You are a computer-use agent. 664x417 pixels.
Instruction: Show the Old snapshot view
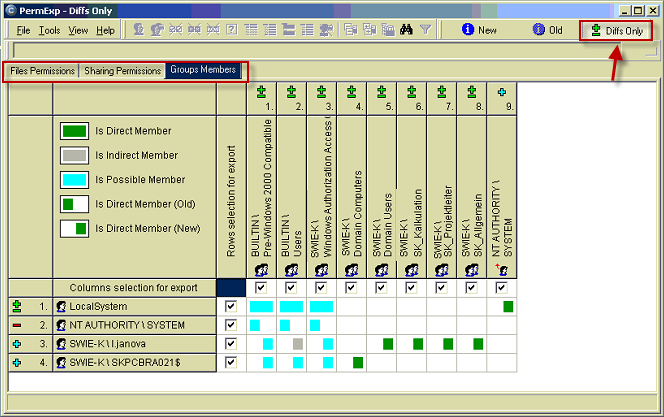point(548,30)
